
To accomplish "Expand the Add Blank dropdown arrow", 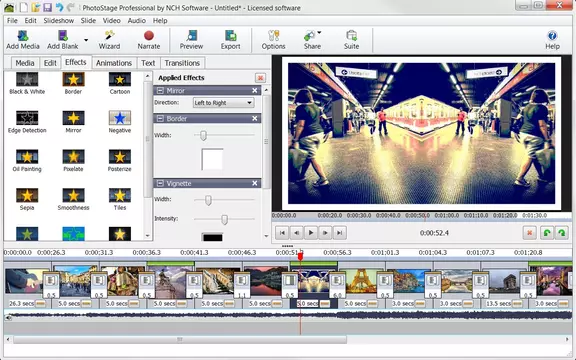I will pos(86,40).
